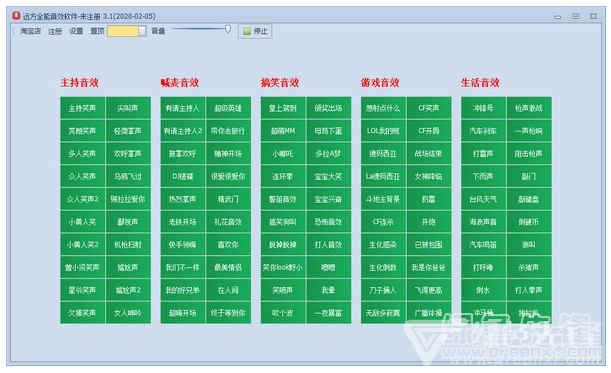
Task: Play the 颁奖出场 sound effect
Action: pyautogui.click(x=328, y=108)
